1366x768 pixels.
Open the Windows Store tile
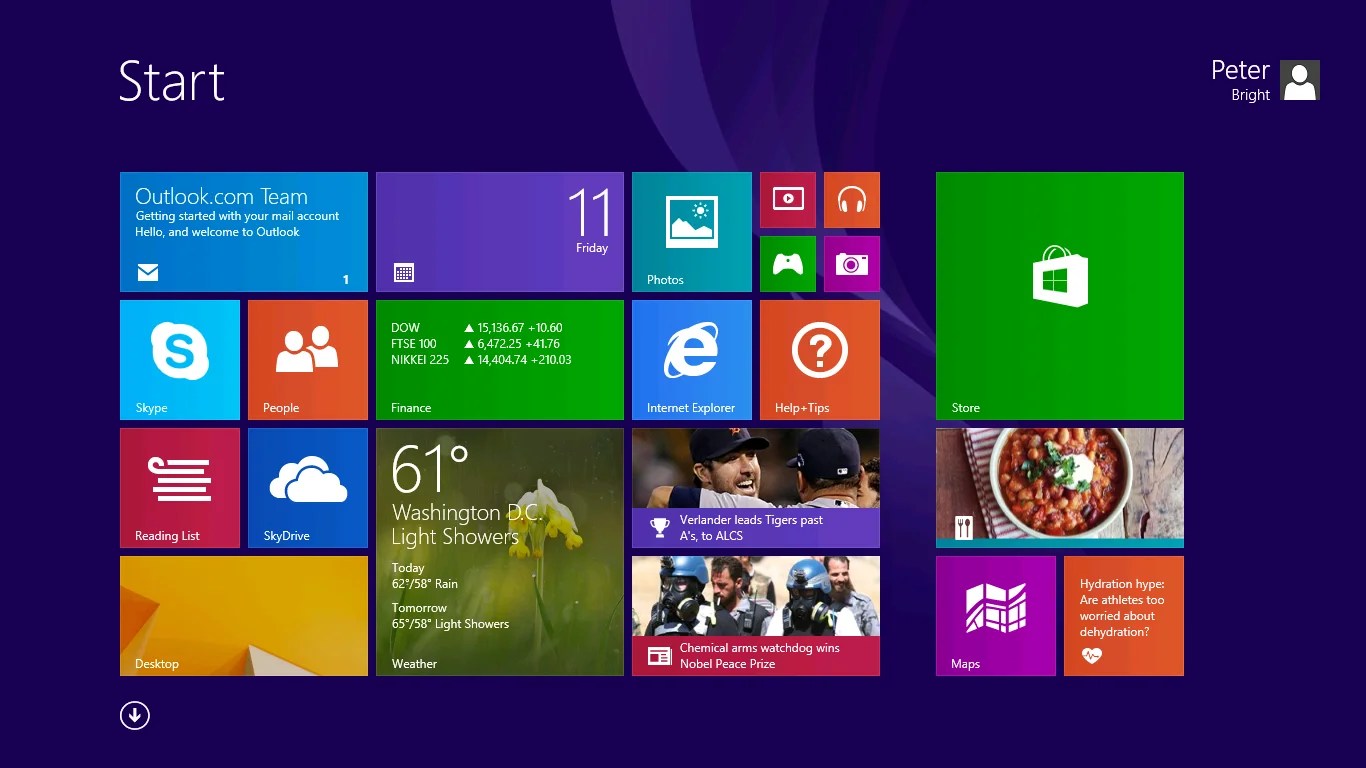pyautogui.click(x=1059, y=295)
